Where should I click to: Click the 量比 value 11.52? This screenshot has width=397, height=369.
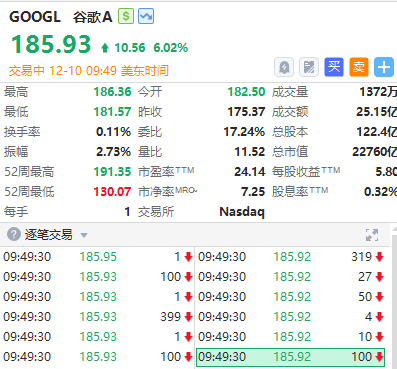point(250,152)
